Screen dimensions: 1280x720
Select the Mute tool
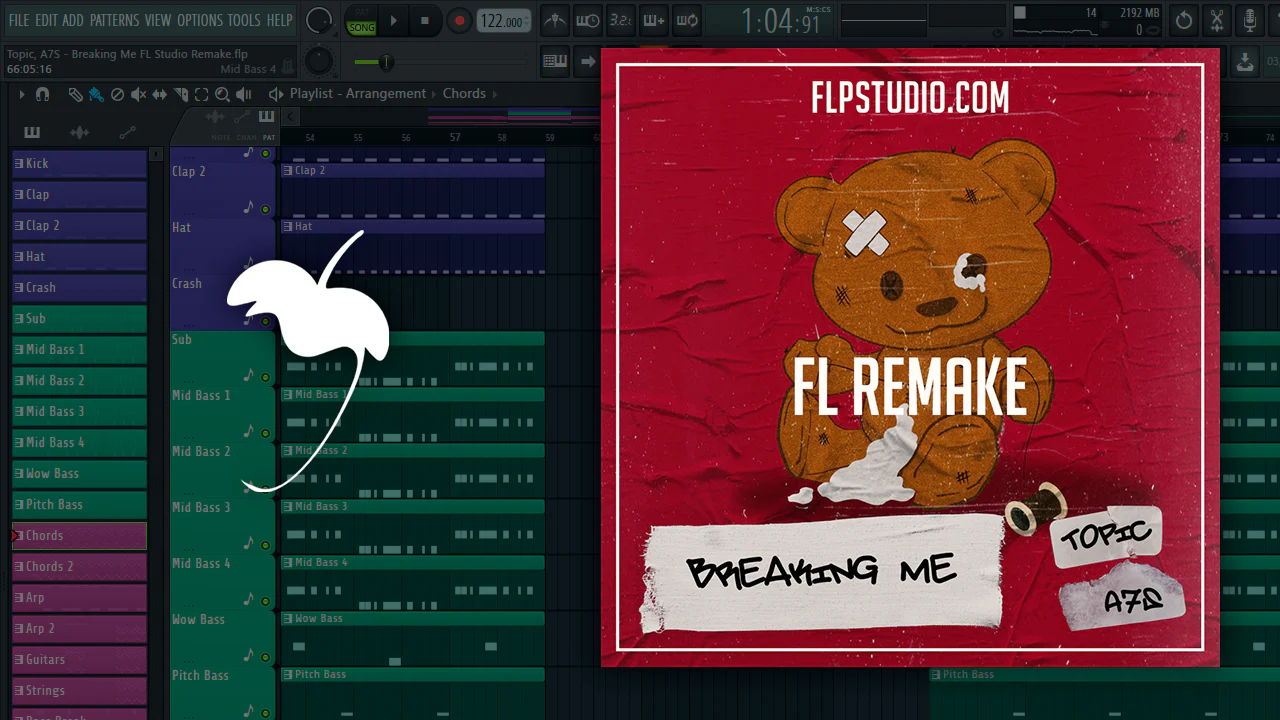pos(138,95)
